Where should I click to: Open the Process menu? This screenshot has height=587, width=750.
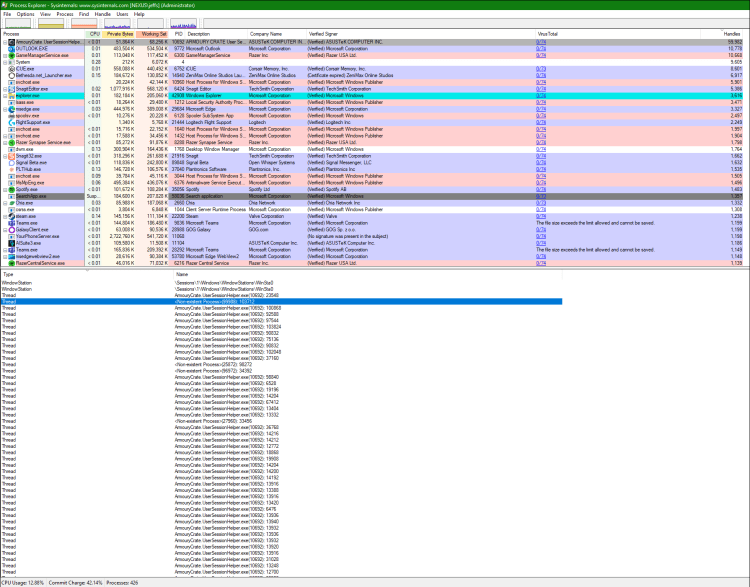click(x=65, y=14)
